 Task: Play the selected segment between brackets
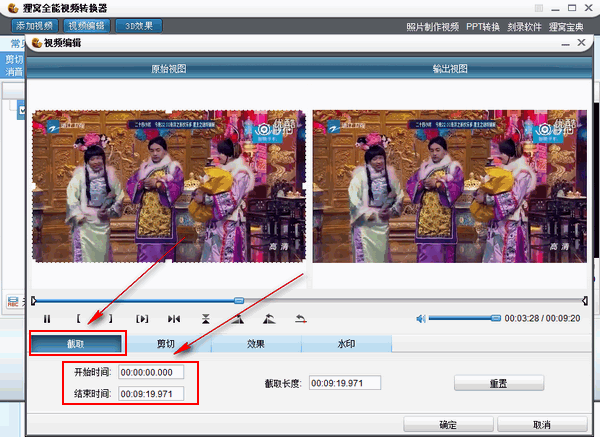(x=142, y=319)
